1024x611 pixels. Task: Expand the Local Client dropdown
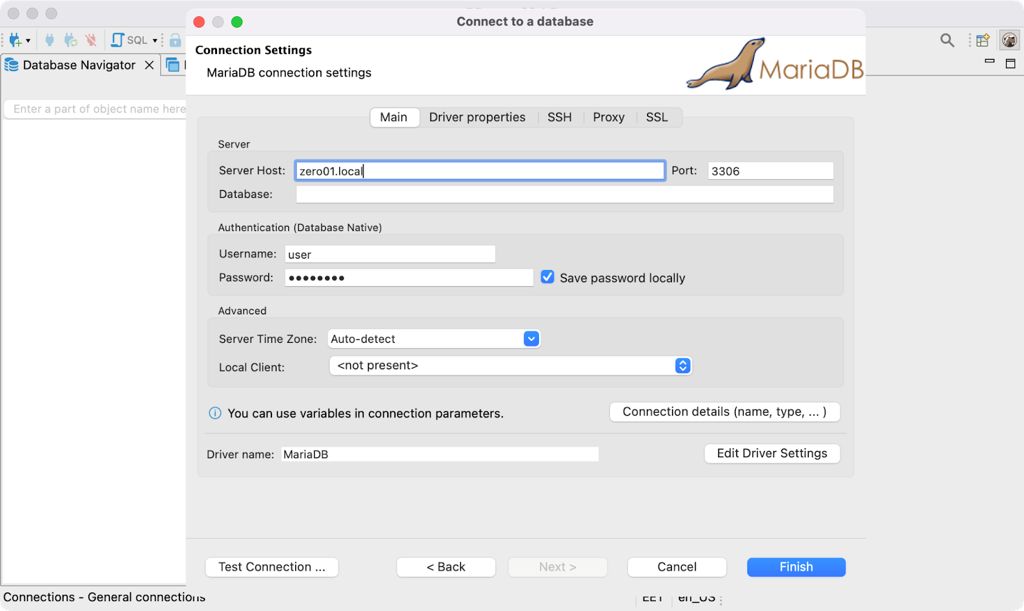tap(683, 366)
